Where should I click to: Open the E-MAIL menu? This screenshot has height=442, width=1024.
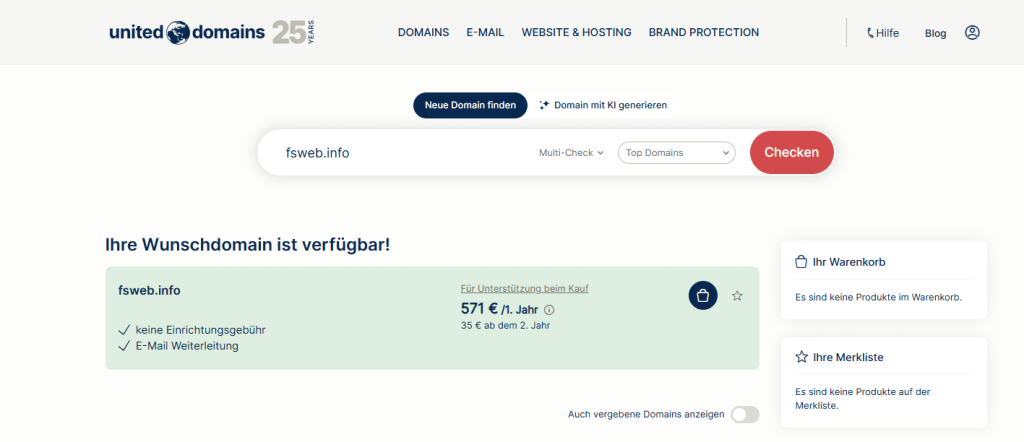tap(485, 33)
